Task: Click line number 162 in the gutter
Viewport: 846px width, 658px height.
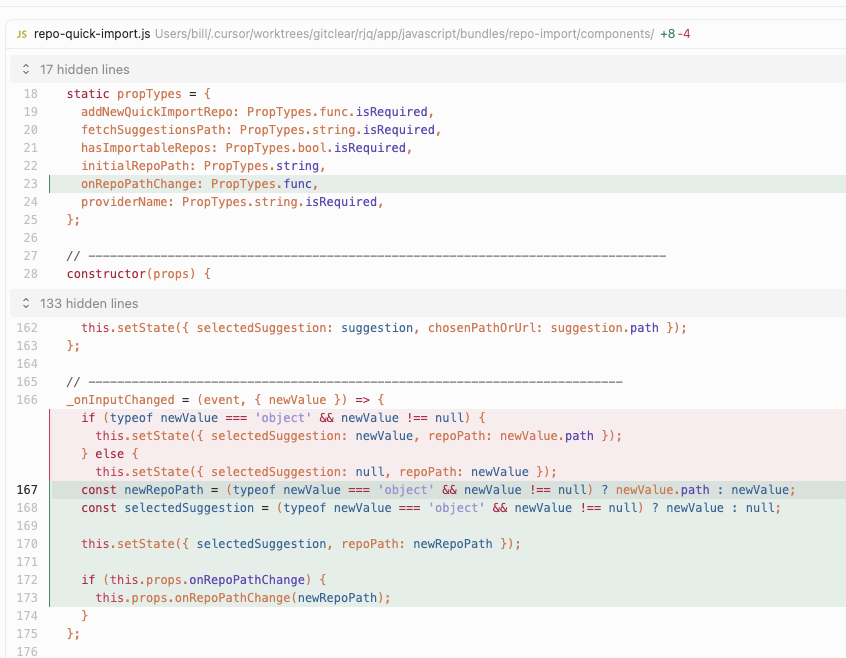Action: pyautogui.click(x=27, y=328)
